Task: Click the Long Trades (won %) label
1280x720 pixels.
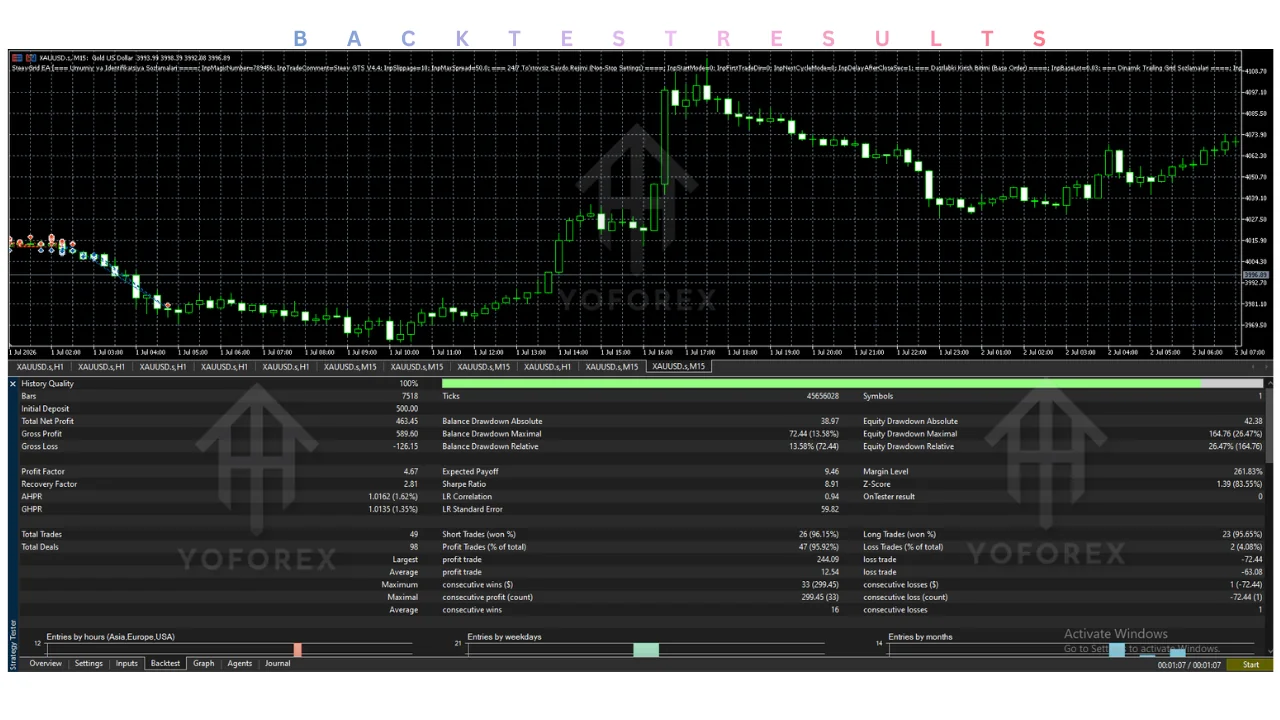Action: click(x=899, y=534)
